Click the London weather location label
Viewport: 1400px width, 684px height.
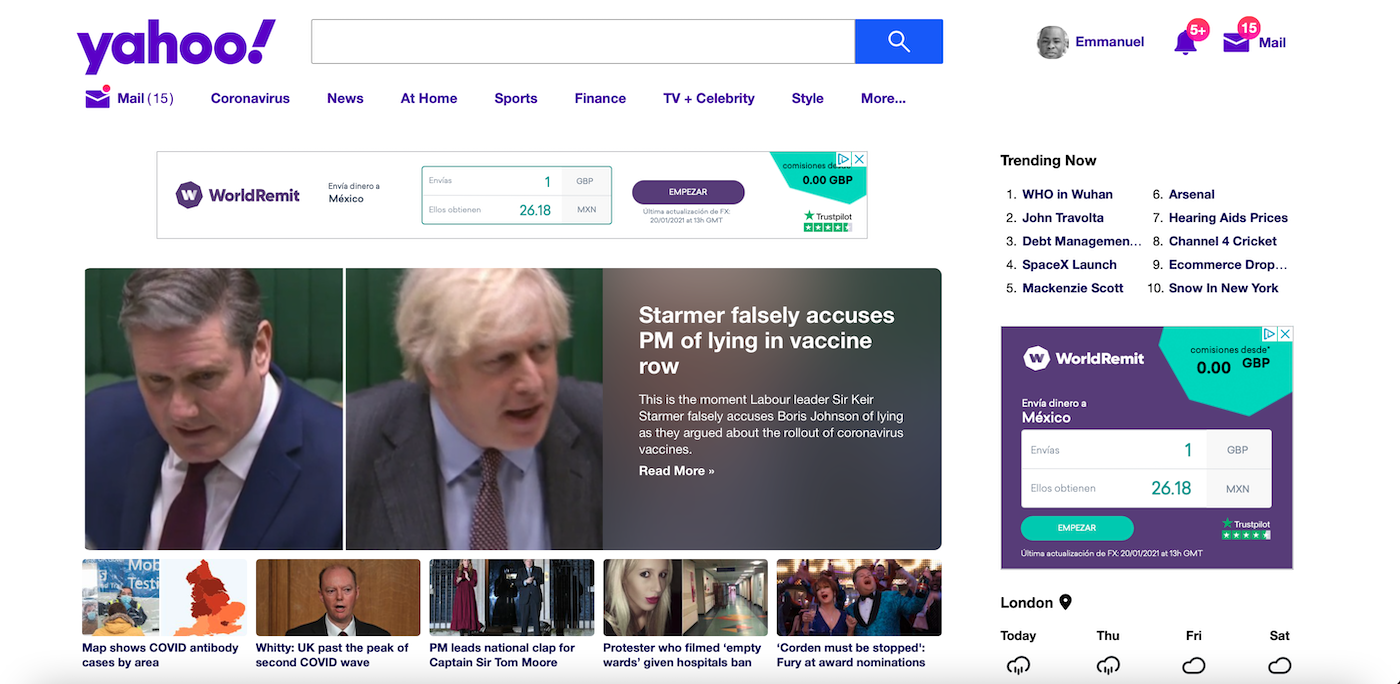click(x=1026, y=602)
